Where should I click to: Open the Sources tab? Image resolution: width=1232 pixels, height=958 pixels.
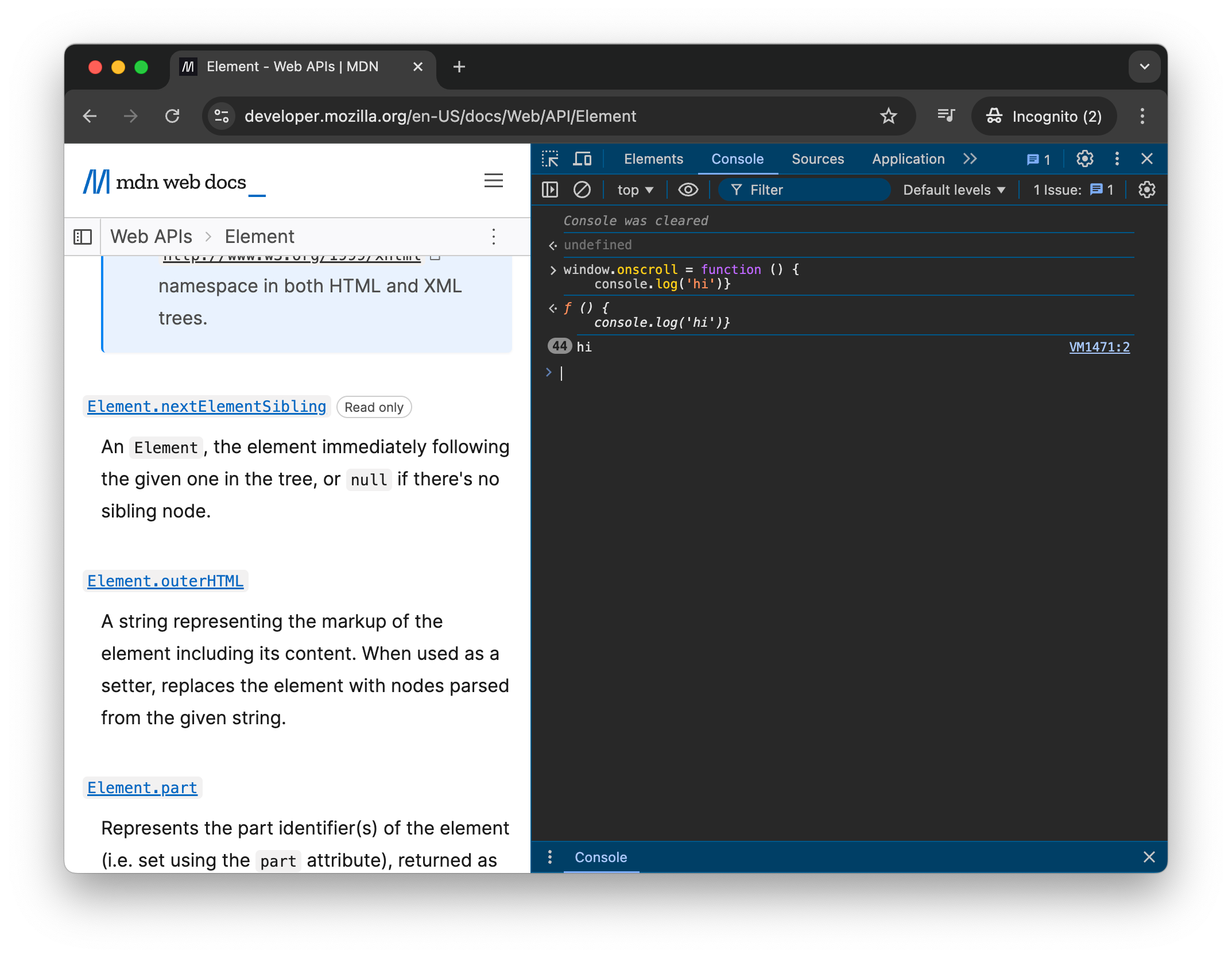tap(818, 159)
